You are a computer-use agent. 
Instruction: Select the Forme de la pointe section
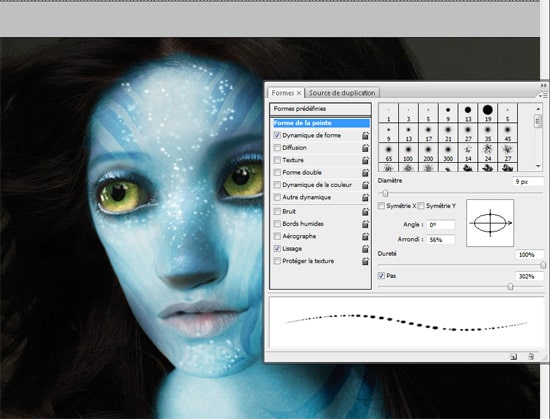coord(321,123)
